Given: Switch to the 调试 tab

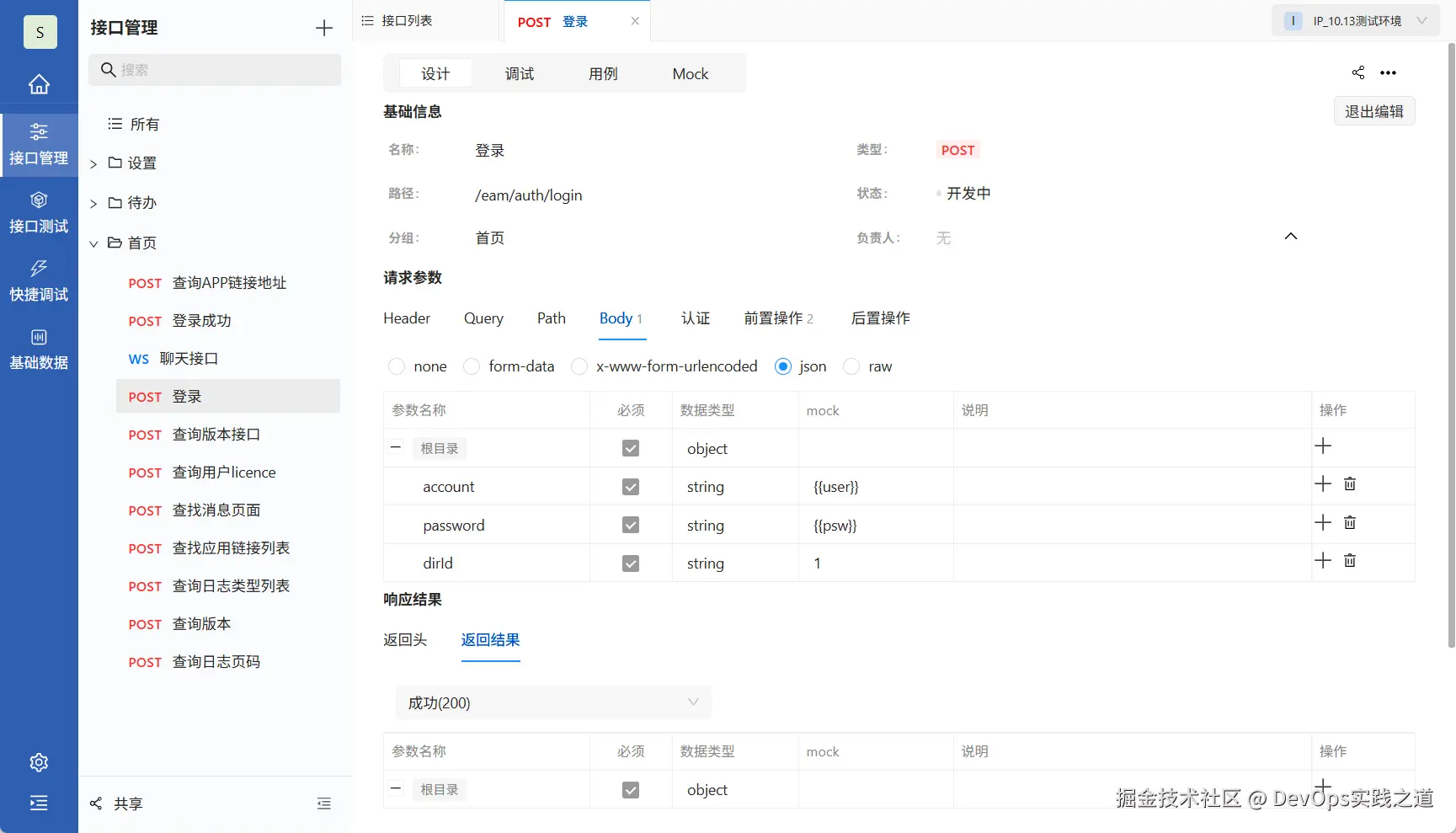Looking at the screenshot, I should [x=520, y=74].
